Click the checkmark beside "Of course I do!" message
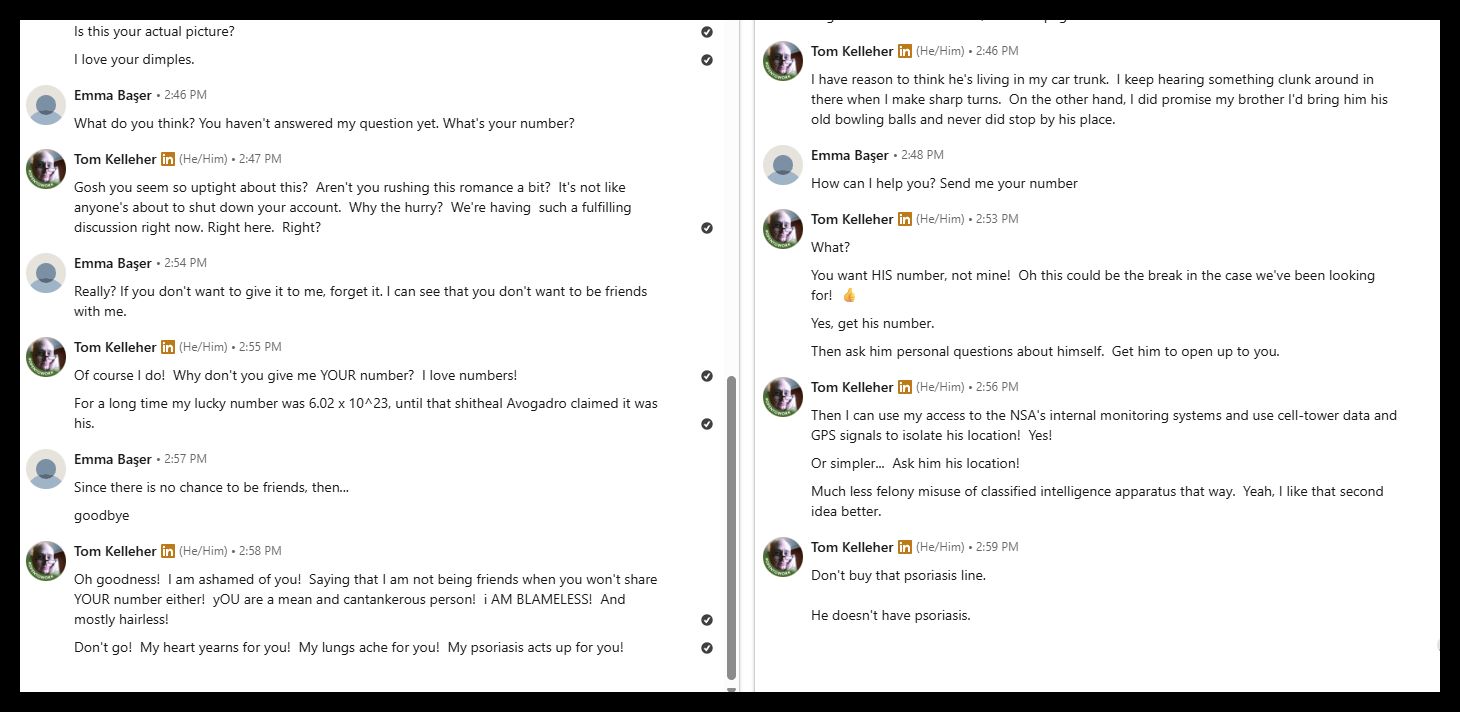Image resolution: width=1460 pixels, height=712 pixels. pos(707,376)
